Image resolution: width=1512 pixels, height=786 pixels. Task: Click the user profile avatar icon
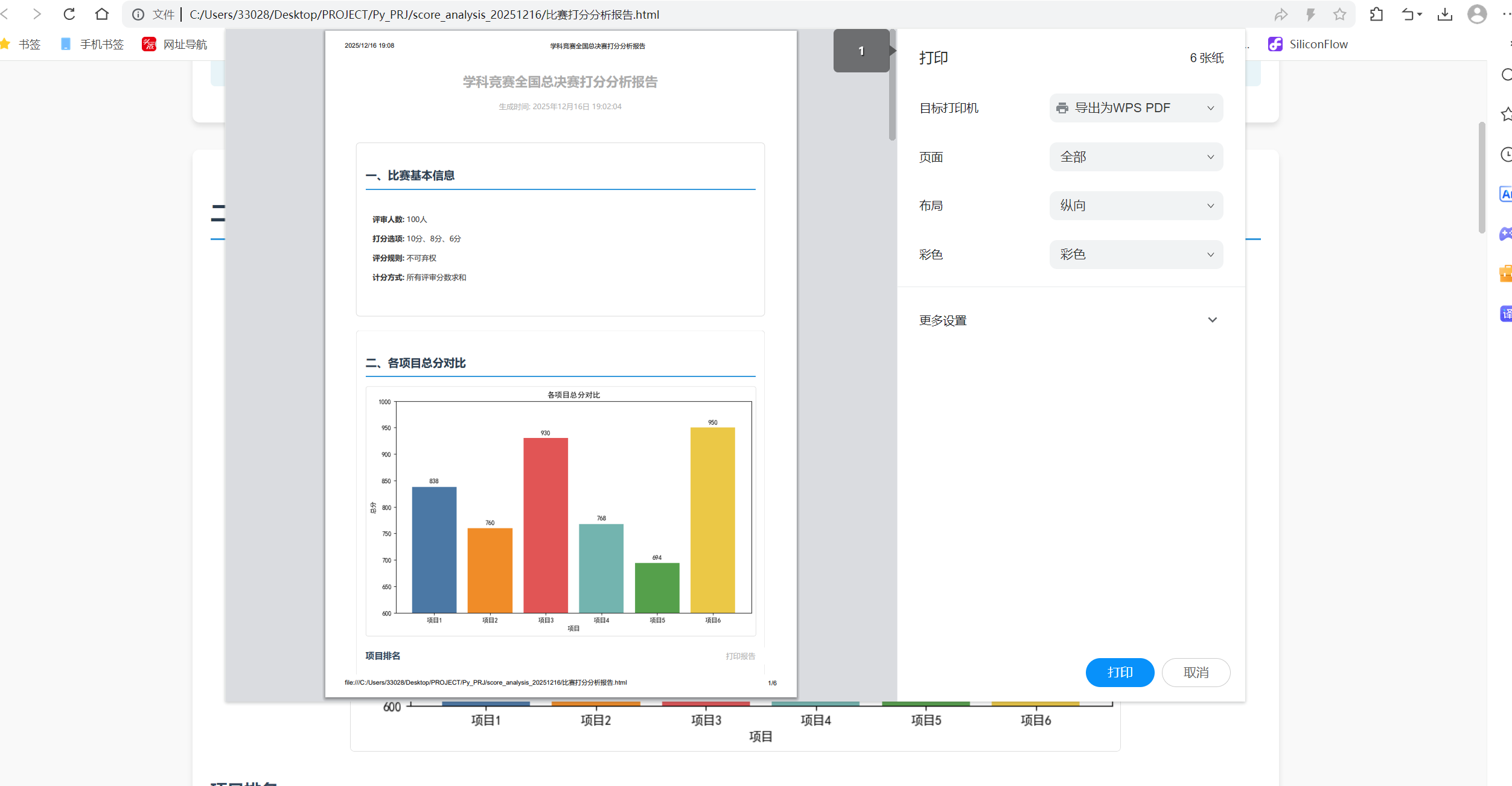(x=1476, y=14)
